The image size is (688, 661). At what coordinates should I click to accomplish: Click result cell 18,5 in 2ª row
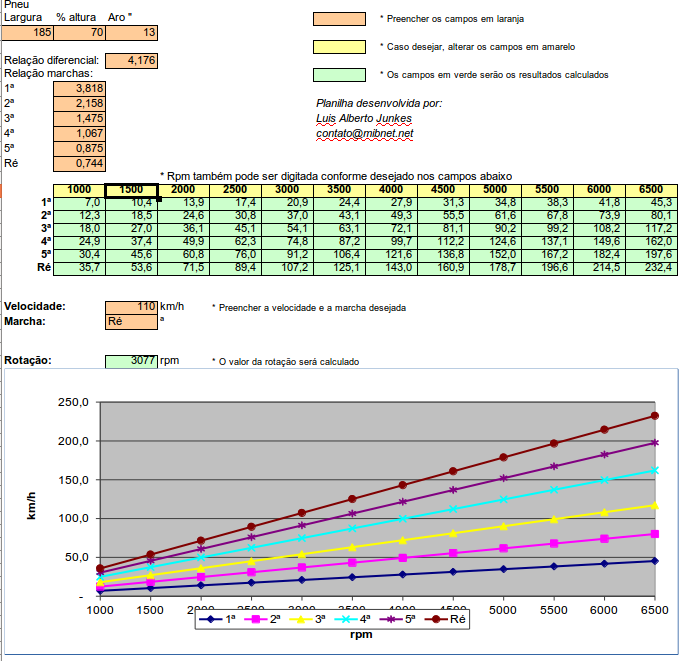(x=132, y=216)
